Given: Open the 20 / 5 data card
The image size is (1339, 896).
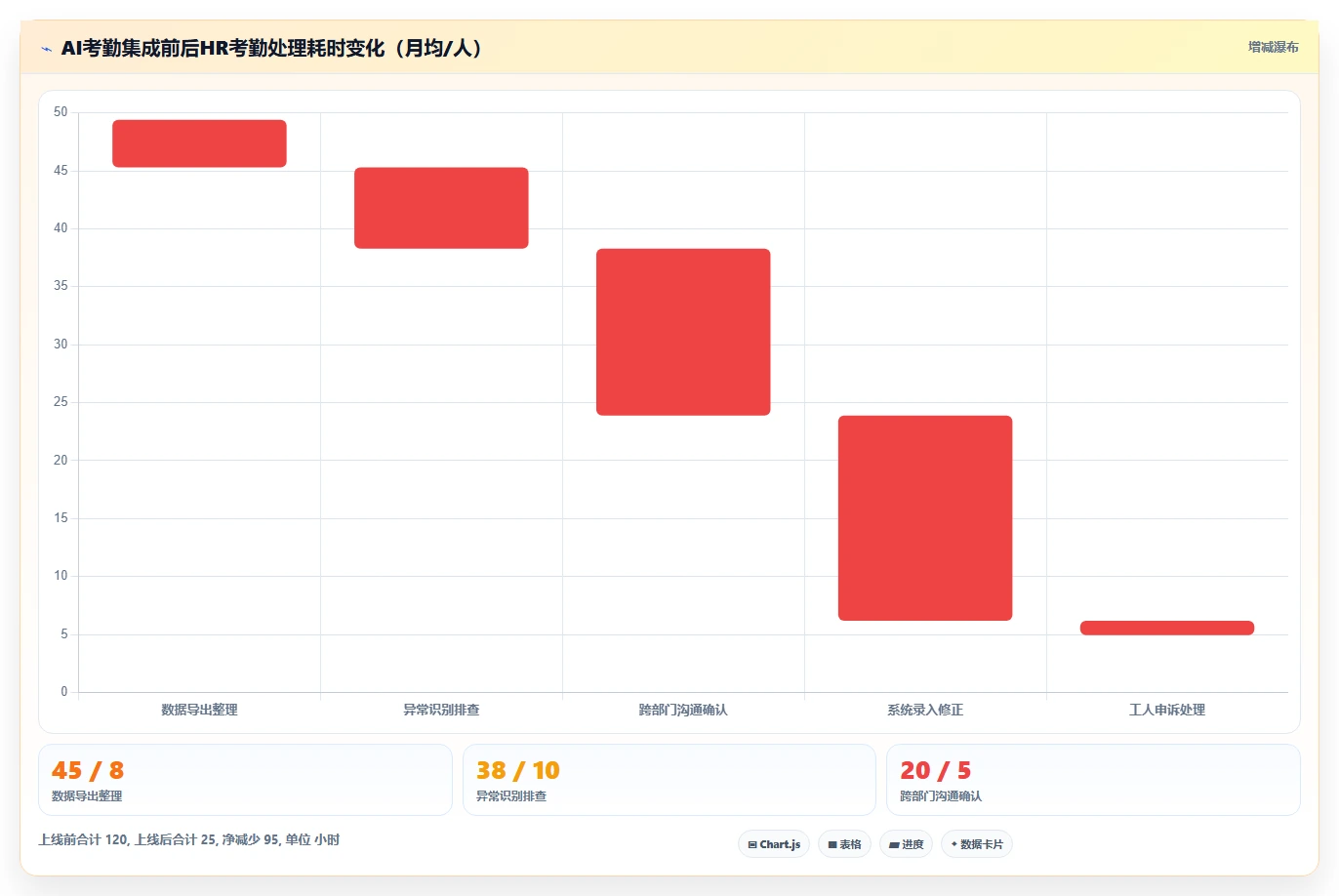Looking at the screenshot, I should click(x=1093, y=780).
